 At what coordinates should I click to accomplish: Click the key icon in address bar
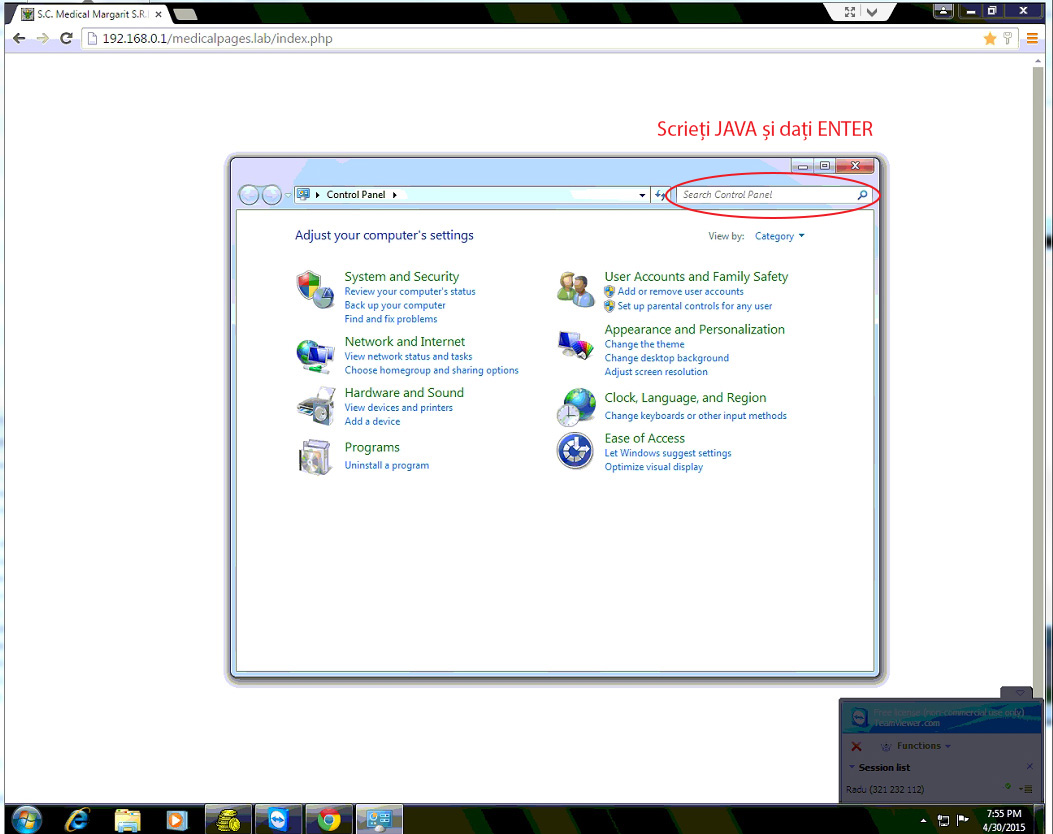click(1007, 39)
